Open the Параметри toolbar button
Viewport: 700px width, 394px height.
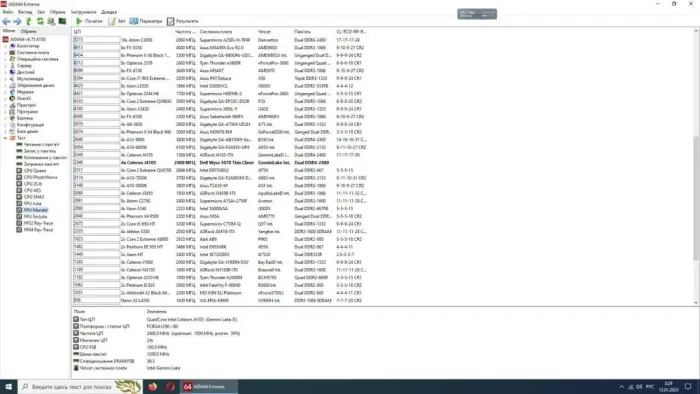click(146, 21)
